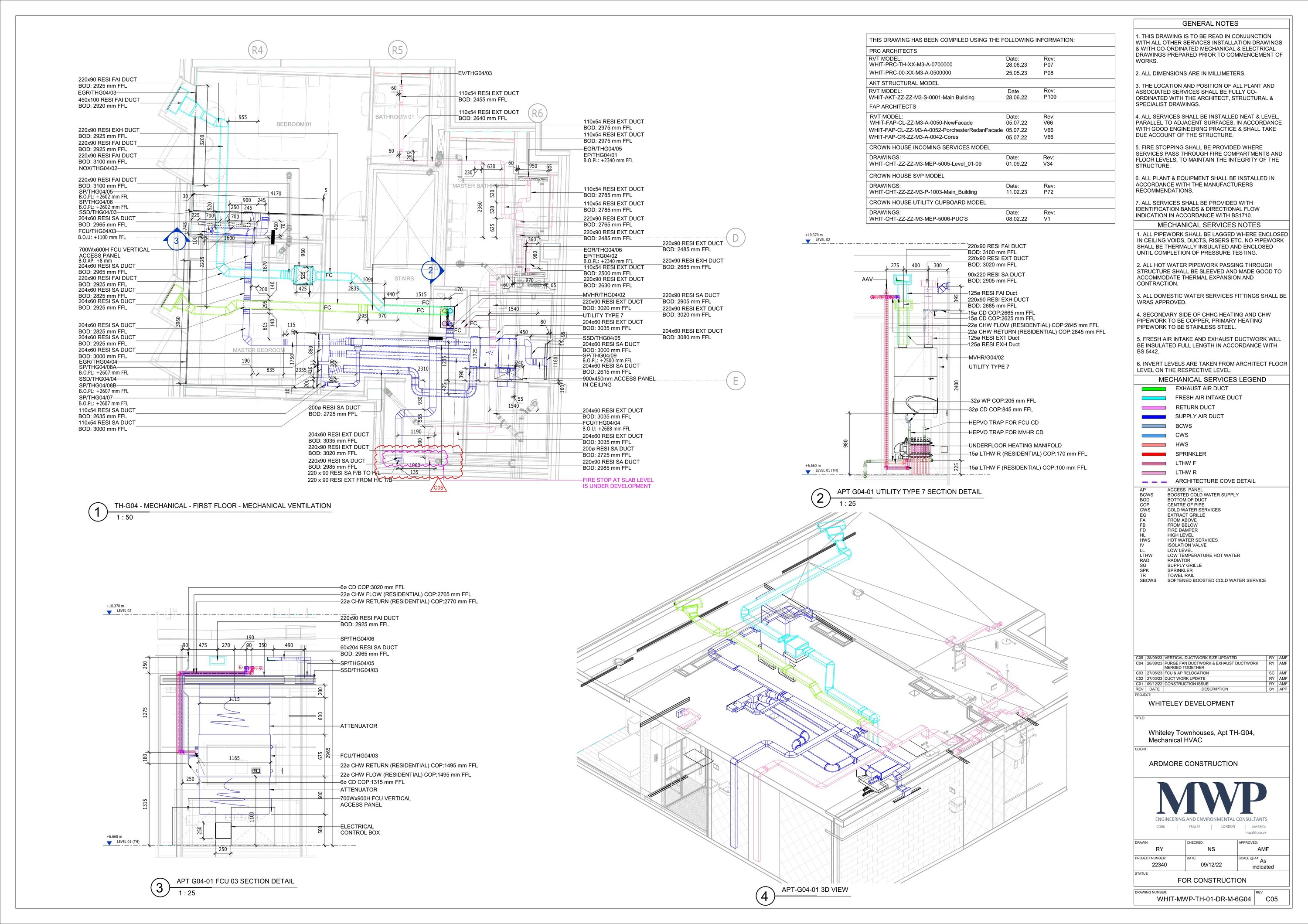Click grid bubble R5 at top
Screen dimensions: 1308x924
(398, 50)
